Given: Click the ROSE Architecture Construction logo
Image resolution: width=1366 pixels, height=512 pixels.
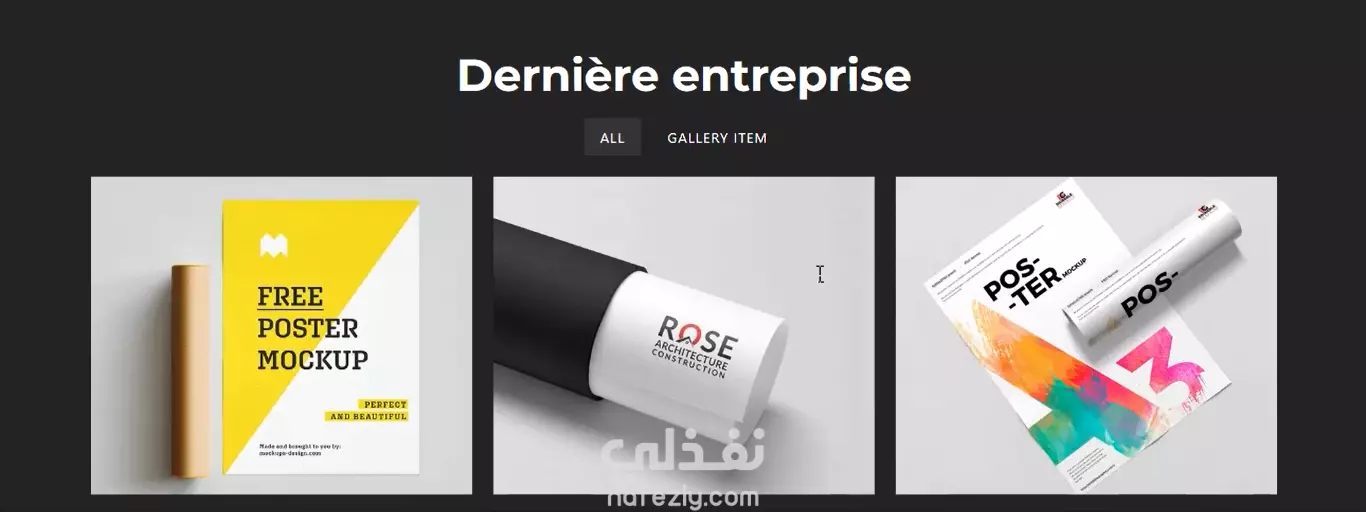Looking at the screenshot, I should (693, 346).
